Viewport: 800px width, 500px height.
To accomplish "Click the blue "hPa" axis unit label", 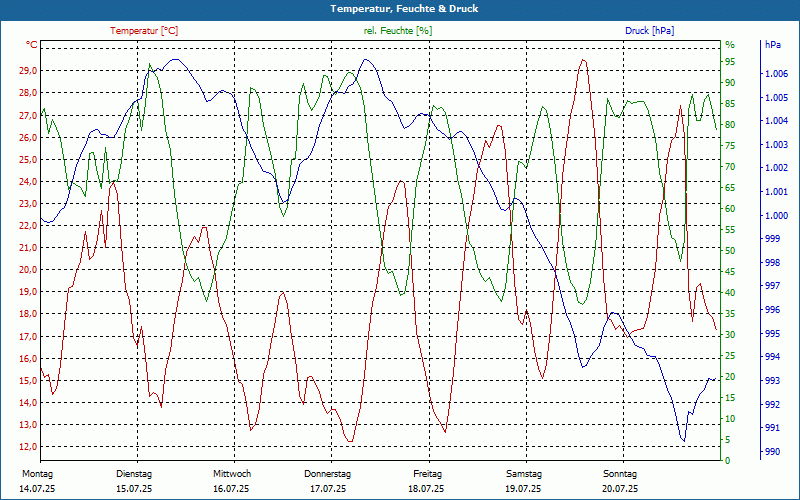I will click(773, 44).
